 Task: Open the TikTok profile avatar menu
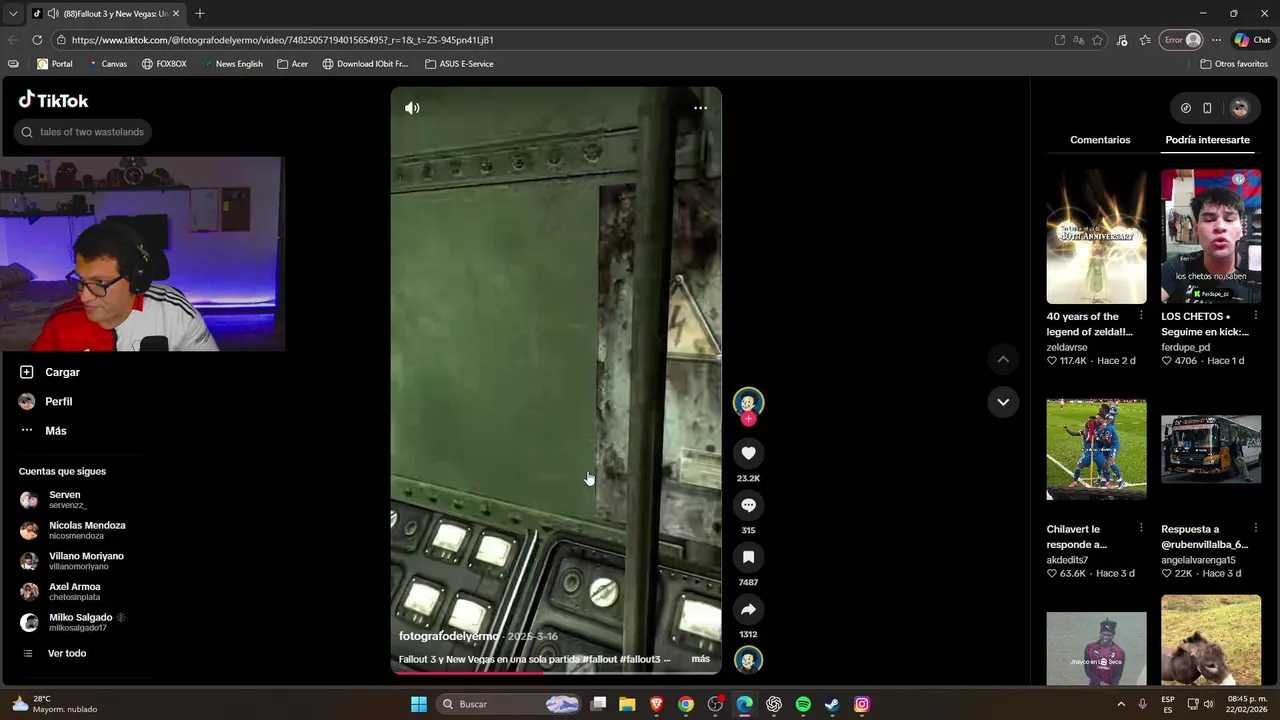pos(1240,108)
